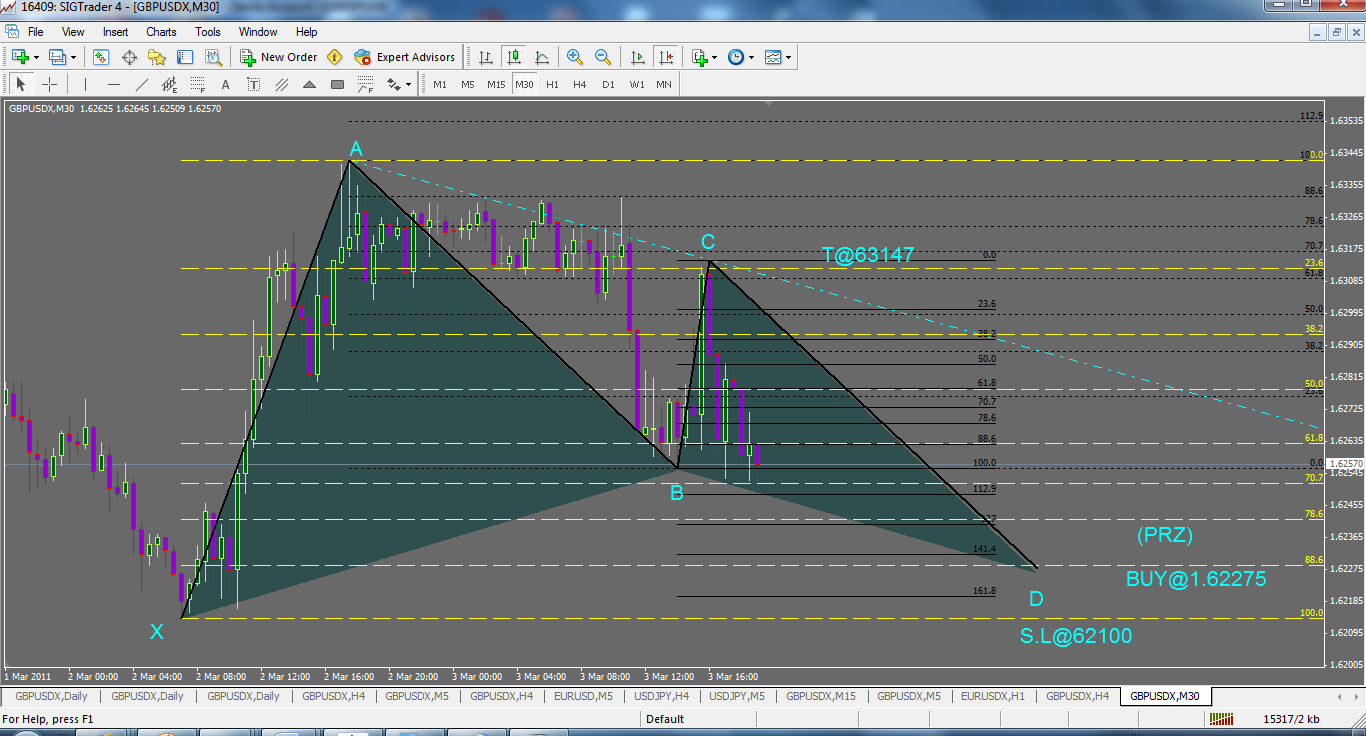Select the Trendline drawing tool
This screenshot has height=736, width=1366.
pos(142,84)
